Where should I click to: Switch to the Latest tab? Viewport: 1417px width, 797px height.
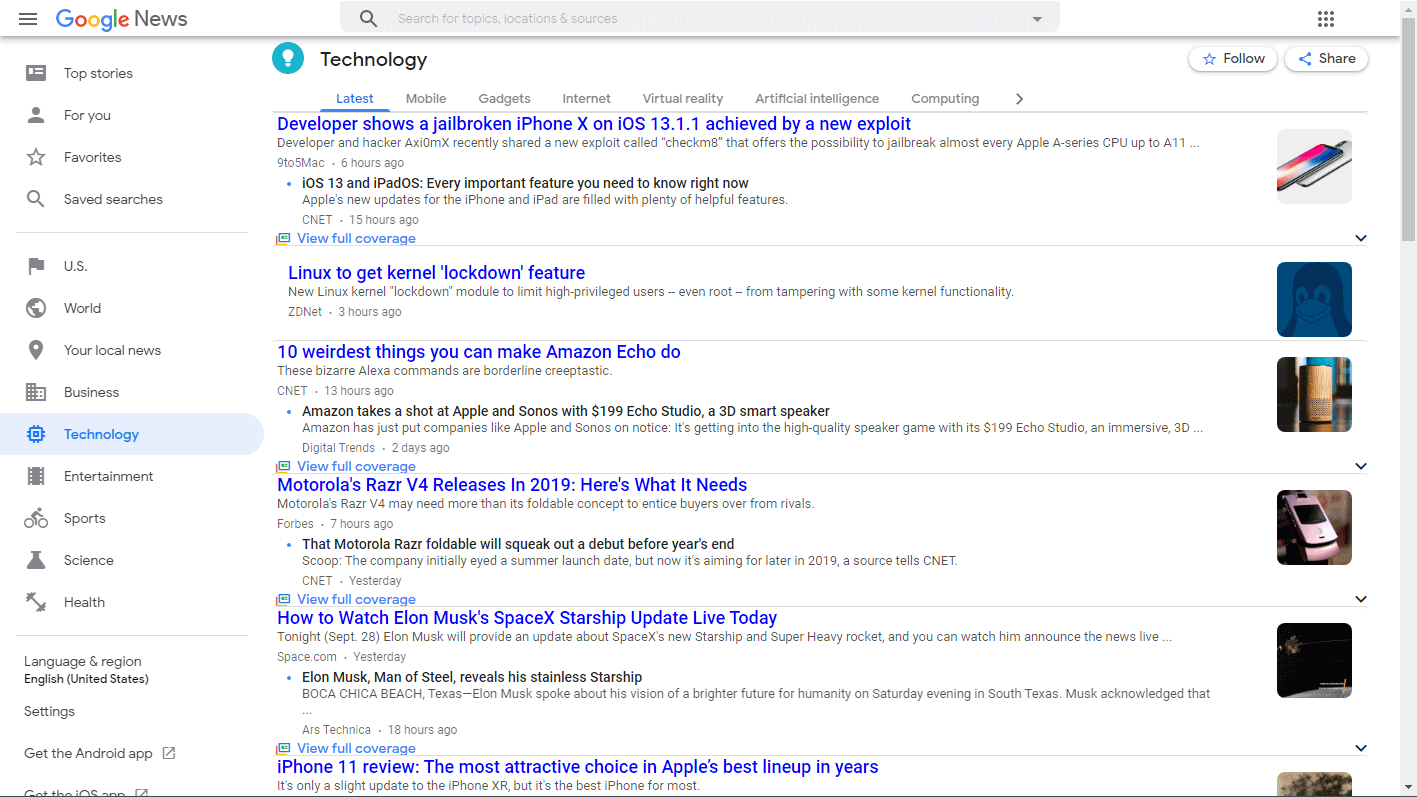[355, 98]
